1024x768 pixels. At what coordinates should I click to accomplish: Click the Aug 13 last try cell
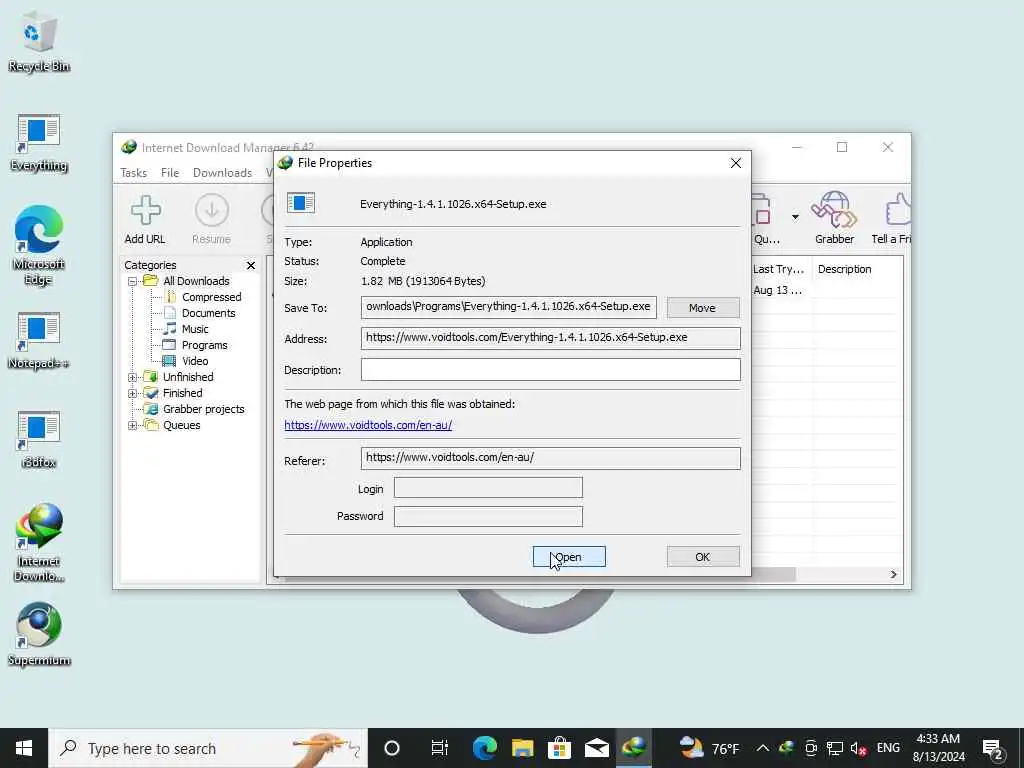point(780,290)
